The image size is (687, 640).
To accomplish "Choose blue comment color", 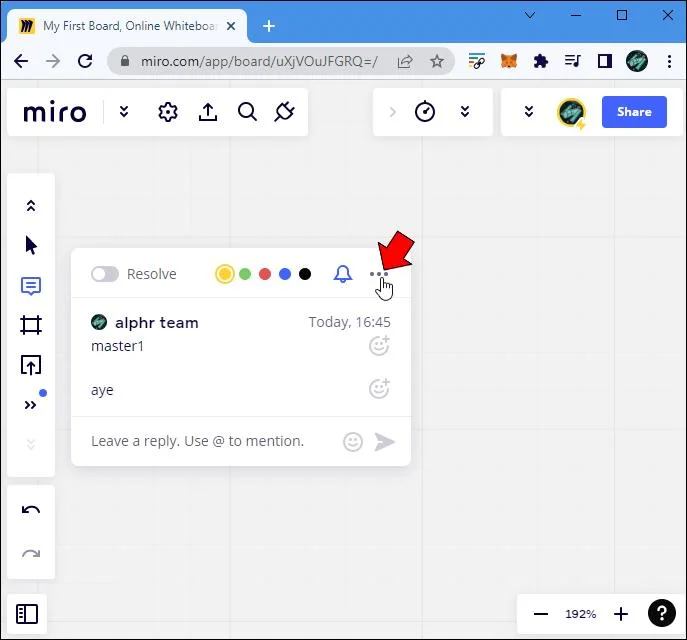I will [285, 274].
